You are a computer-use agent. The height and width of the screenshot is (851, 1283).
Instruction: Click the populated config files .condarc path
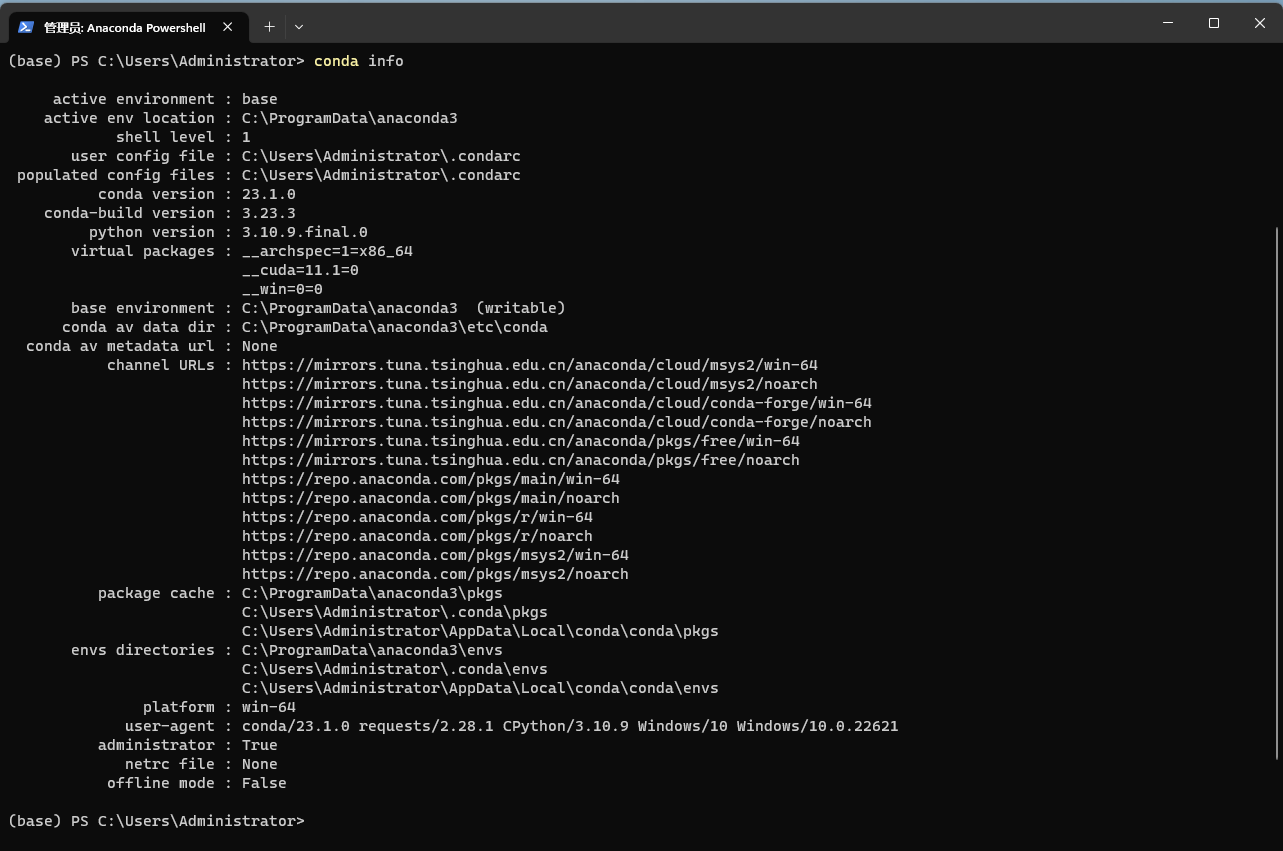click(381, 175)
